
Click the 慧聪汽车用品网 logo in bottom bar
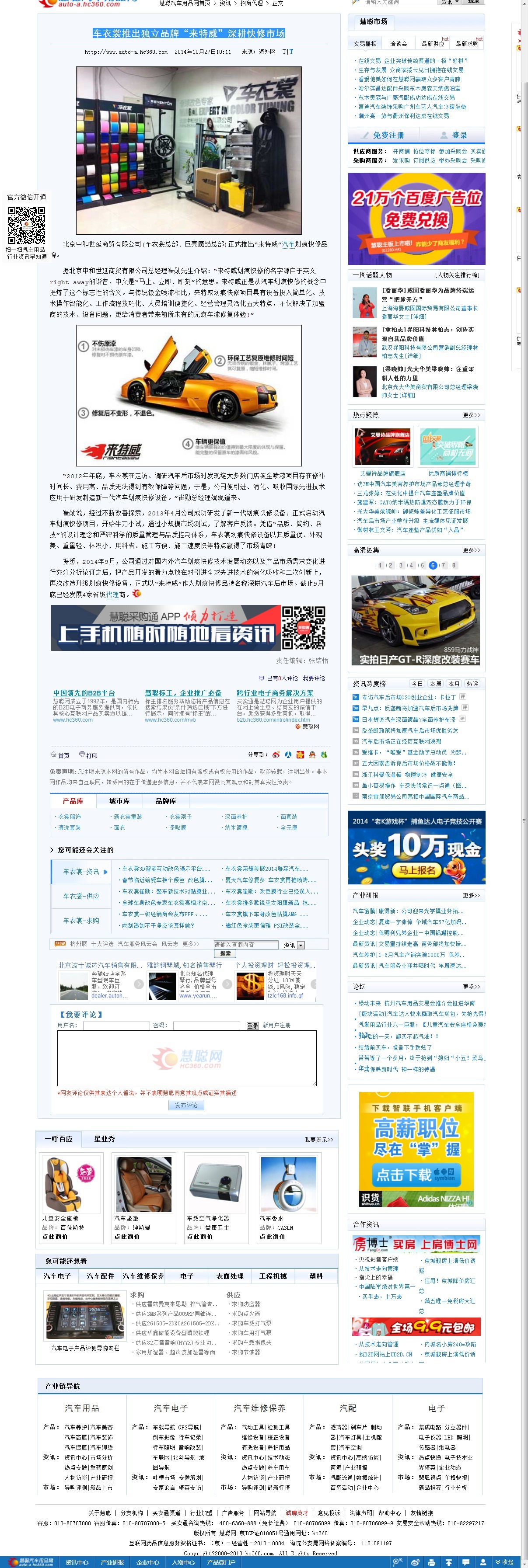pyautogui.click(x=31, y=1562)
